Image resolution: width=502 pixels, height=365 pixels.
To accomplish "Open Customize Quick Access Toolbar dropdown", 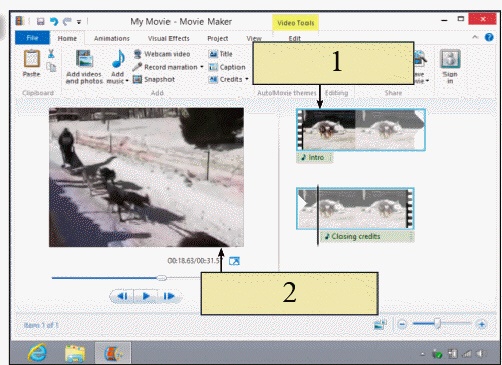I will [x=79, y=22].
